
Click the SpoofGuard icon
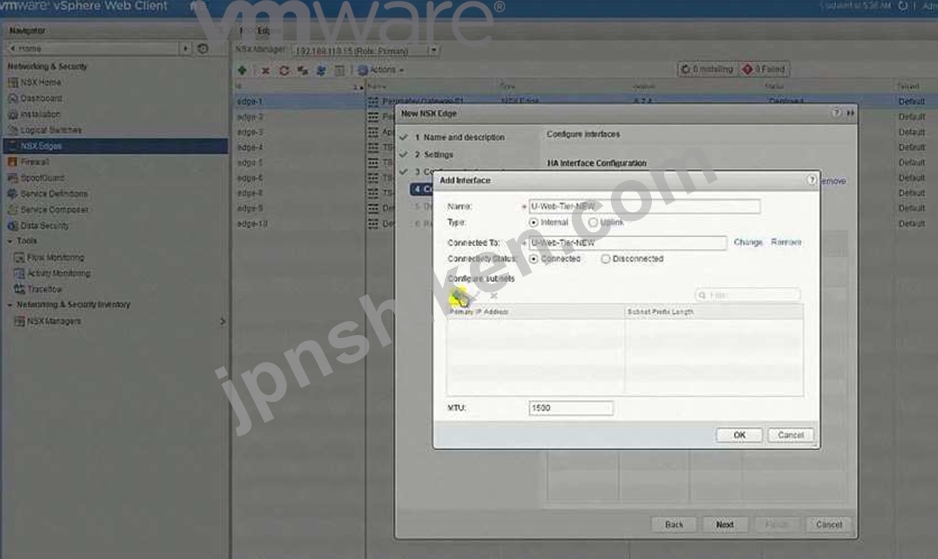point(13,178)
